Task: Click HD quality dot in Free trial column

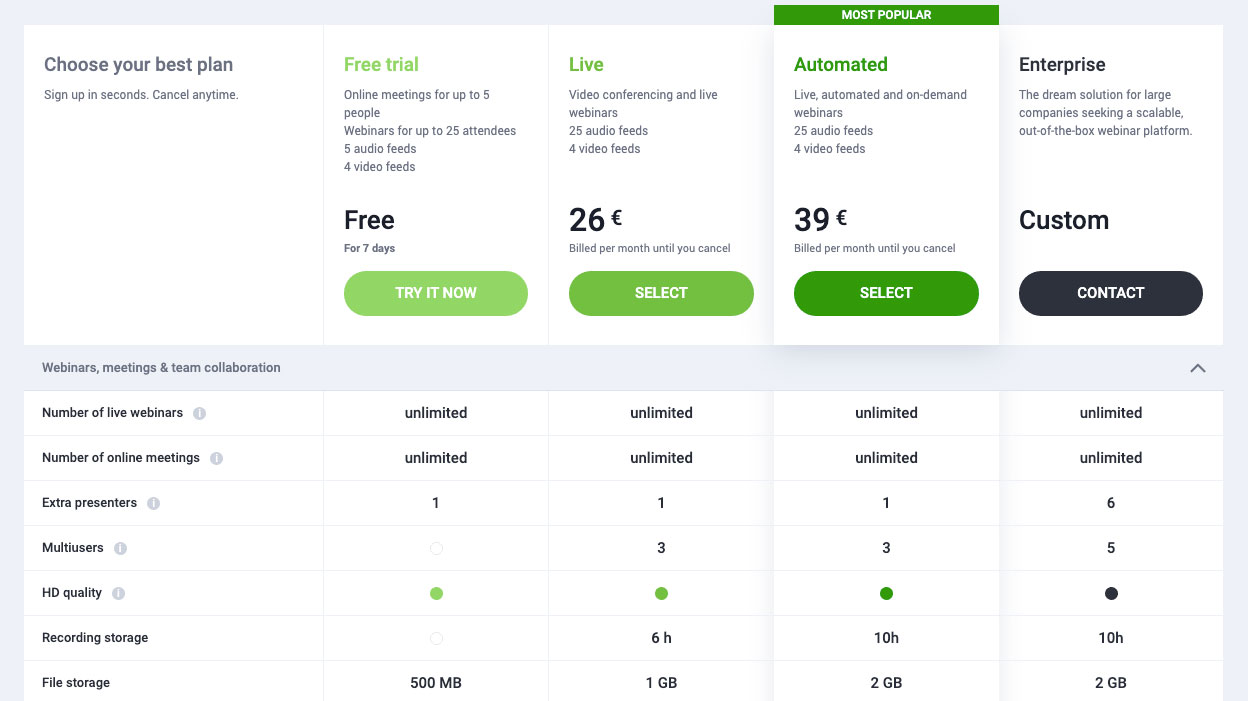Action: point(436,593)
